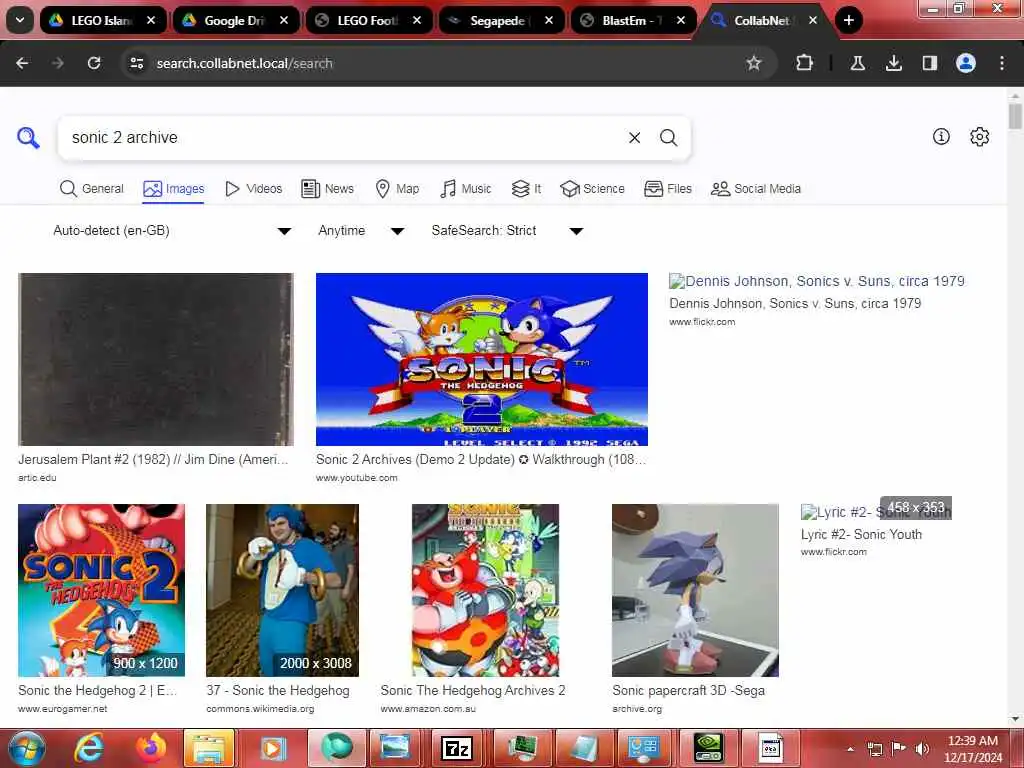Open the volume speaker tray icon
Image resolution: width=1024 pixels, height=768 pixels.
point(922,748)
